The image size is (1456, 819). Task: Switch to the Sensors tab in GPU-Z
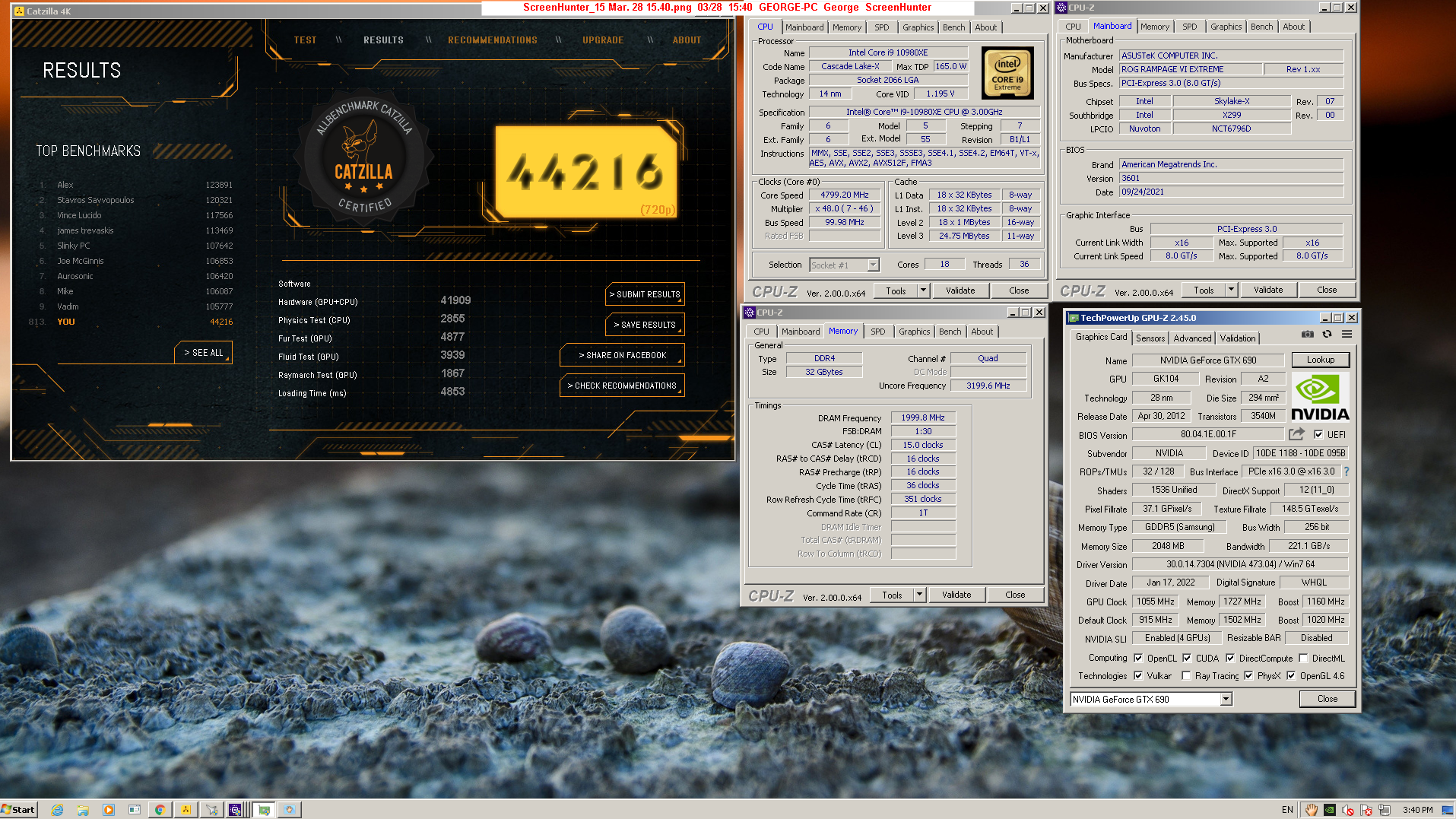coord(1150,338)
